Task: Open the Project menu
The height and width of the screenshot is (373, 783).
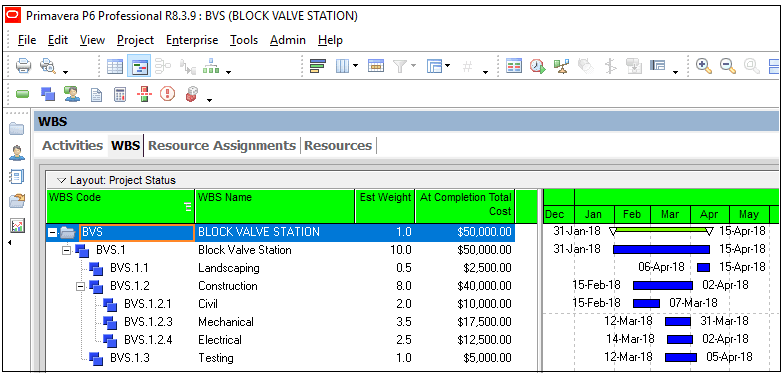Action: click(x=135, y=40)
